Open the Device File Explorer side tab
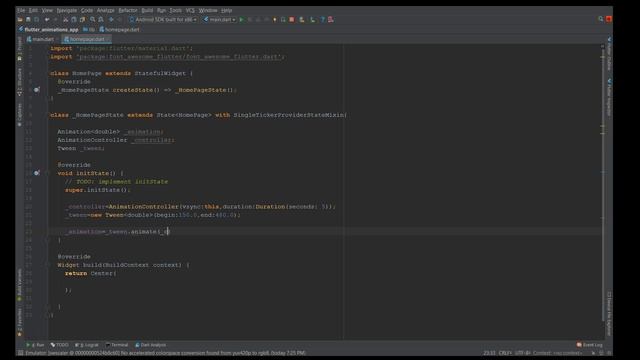The image size is (640, 360). (x=609, y=313)
